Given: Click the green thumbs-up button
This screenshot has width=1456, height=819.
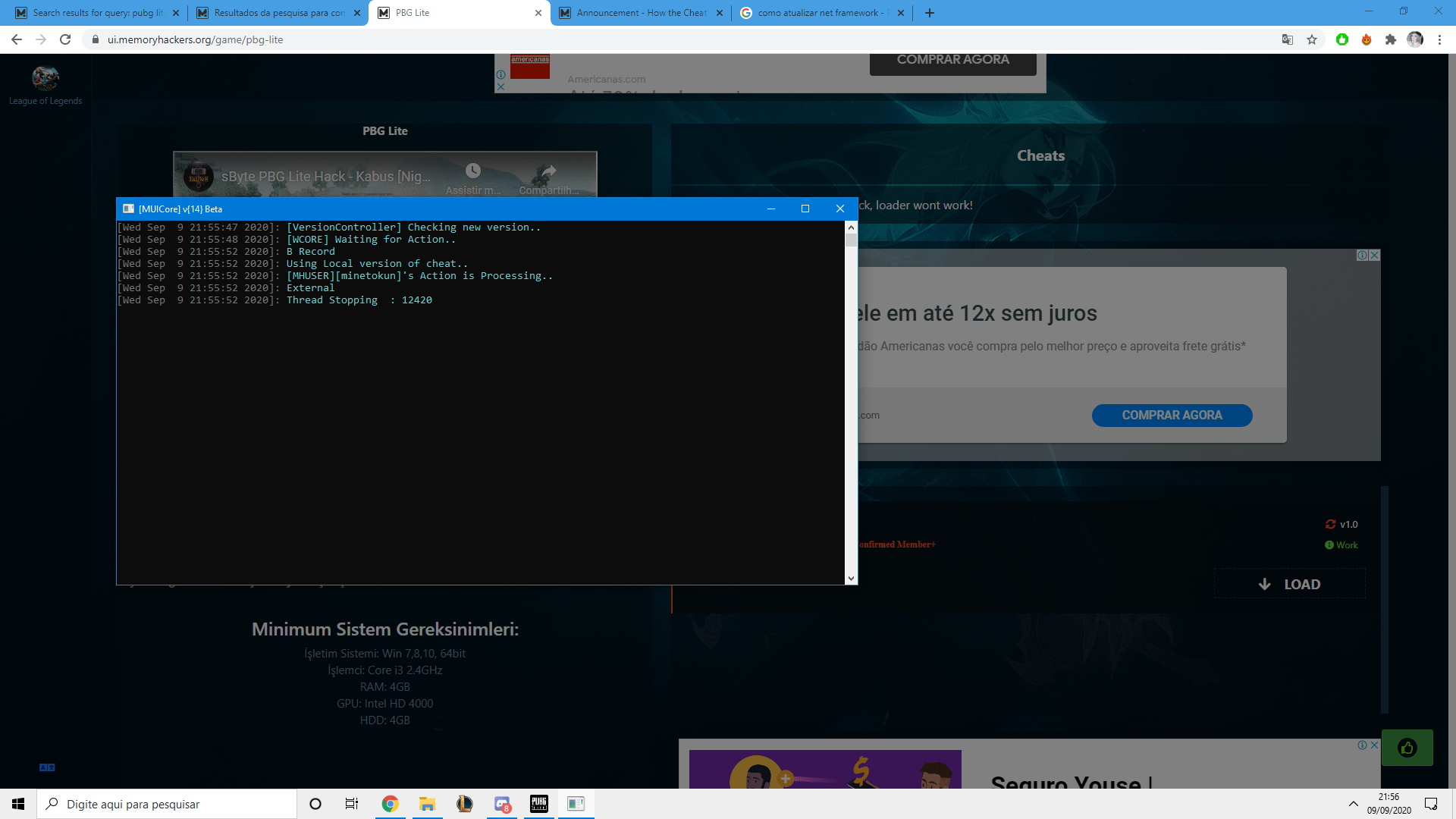Looking at the screenshot, I should [1407, 748].
